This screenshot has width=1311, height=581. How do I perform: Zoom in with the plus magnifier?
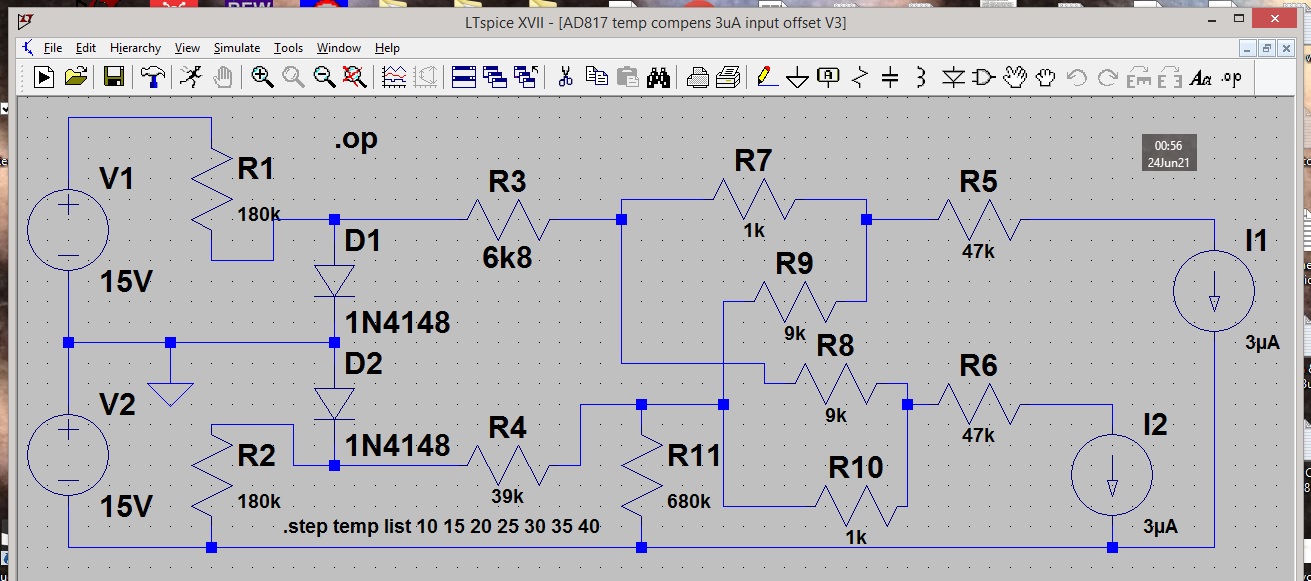(x=262, y=77)
